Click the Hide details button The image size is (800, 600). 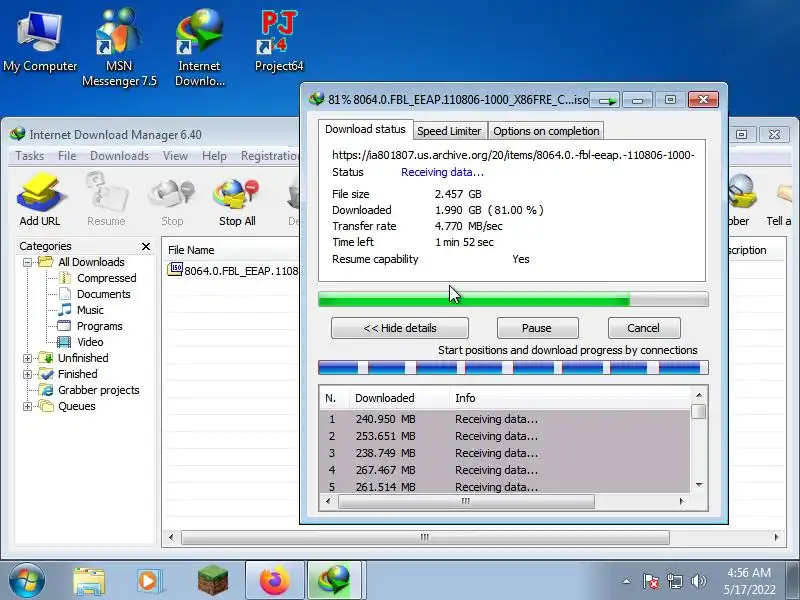(399, 328)
